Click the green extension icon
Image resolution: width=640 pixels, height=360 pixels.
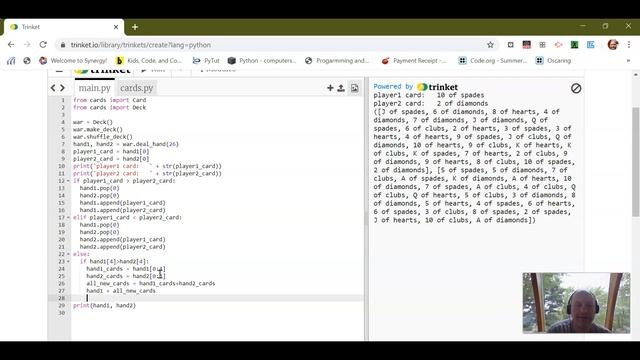click(574, 45)
